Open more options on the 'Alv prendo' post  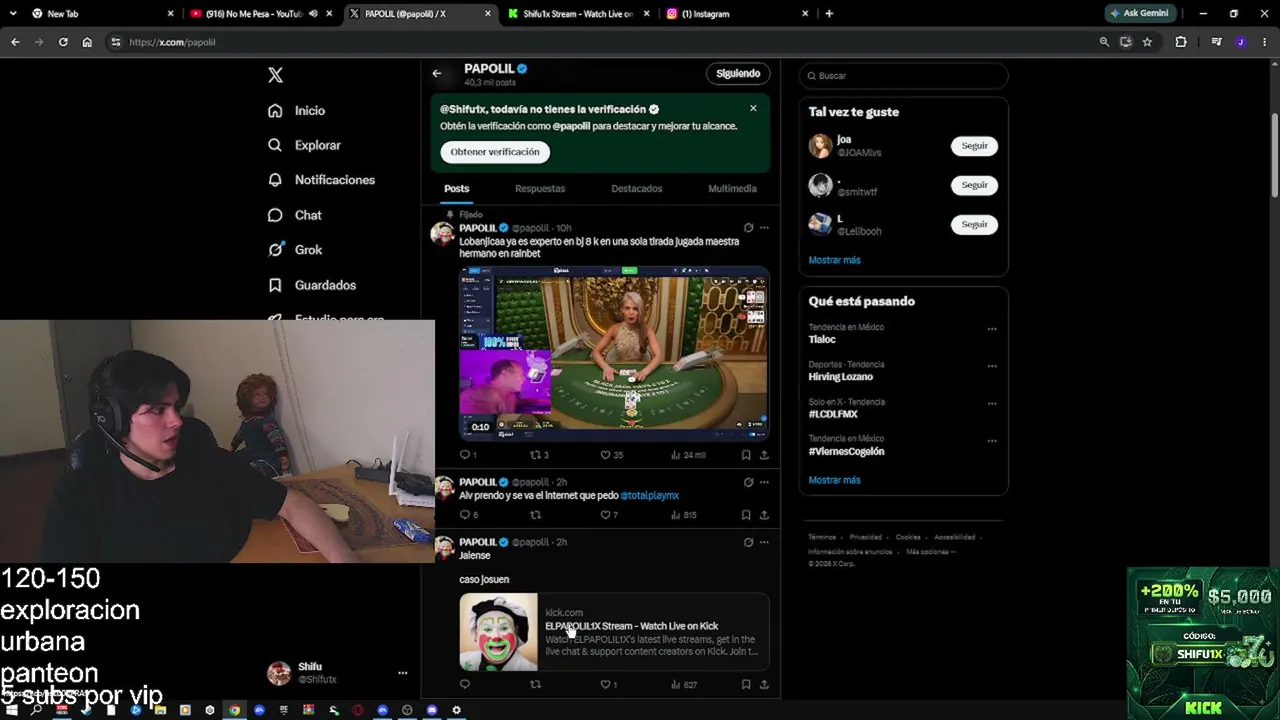764,482
